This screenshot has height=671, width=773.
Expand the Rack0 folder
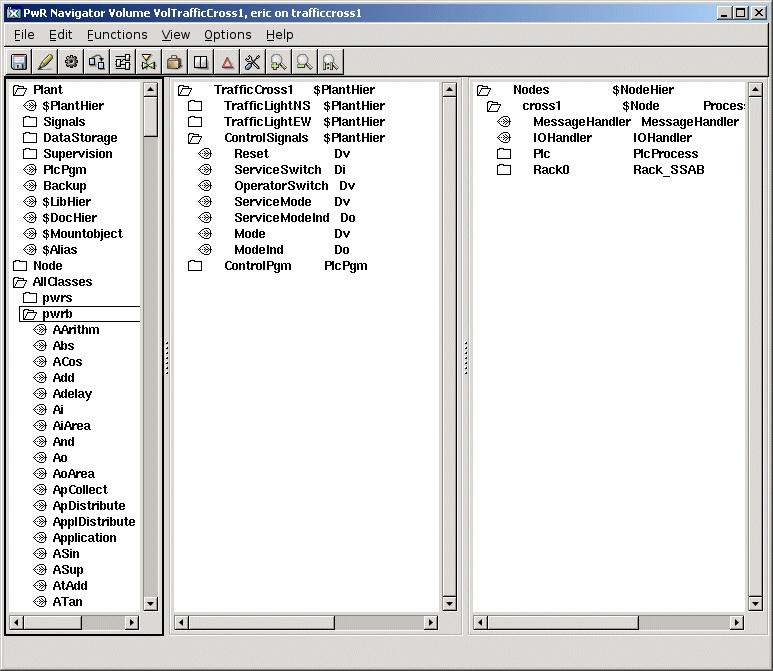504,170
